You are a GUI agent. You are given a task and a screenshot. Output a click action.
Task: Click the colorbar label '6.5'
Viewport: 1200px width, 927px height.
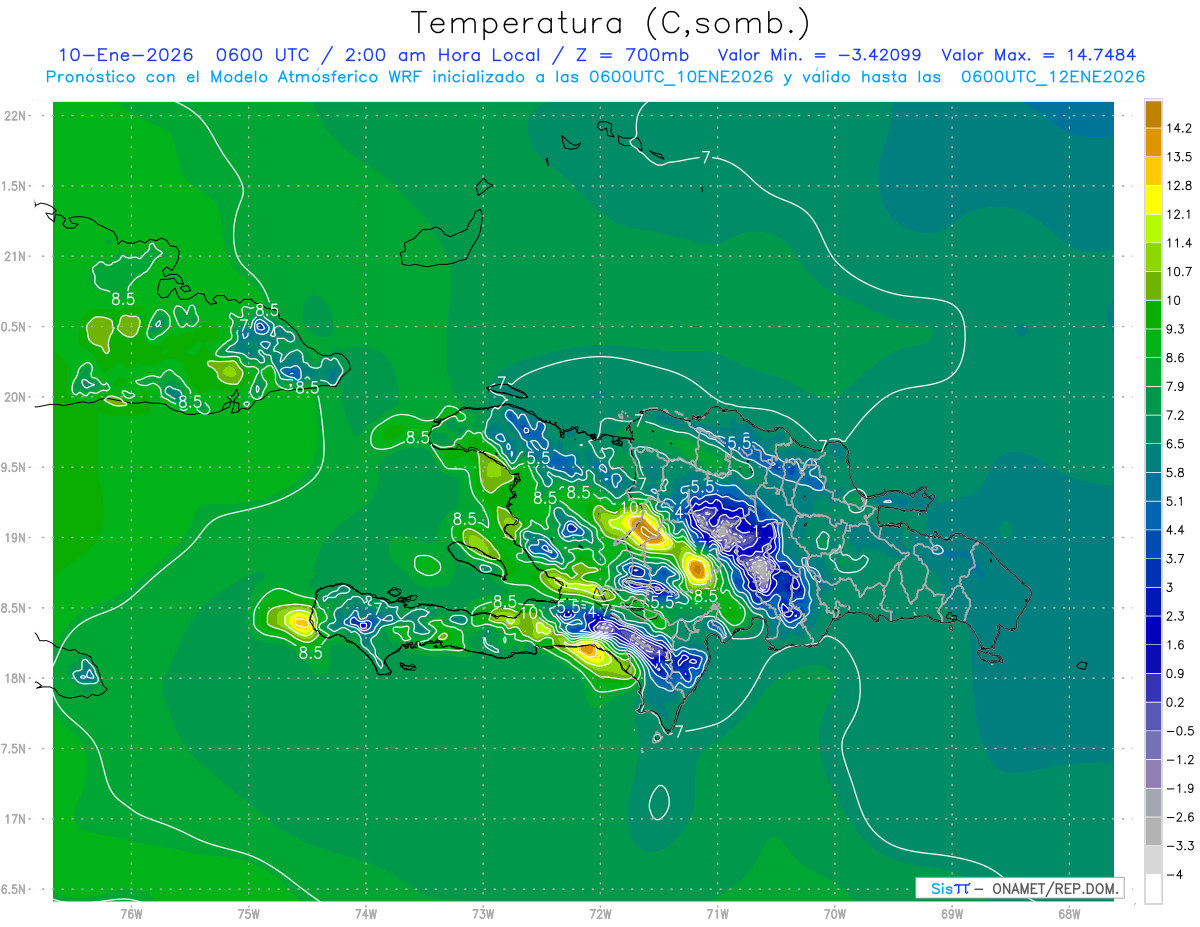1176,444
